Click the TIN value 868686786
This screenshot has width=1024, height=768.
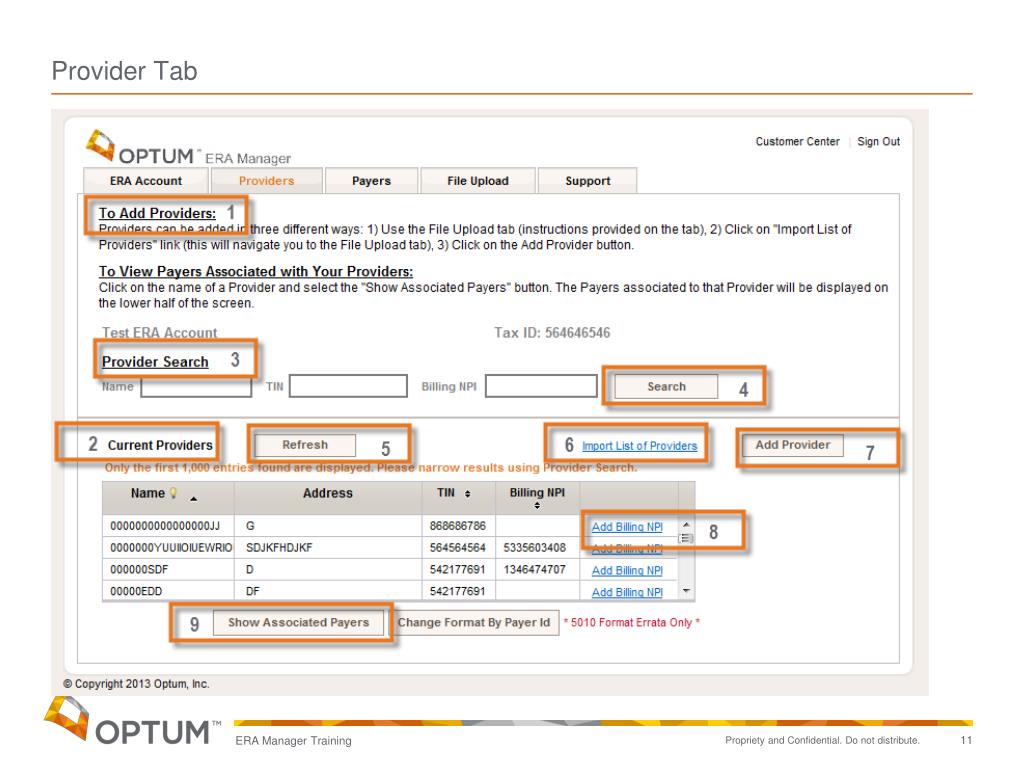(458, 526)
